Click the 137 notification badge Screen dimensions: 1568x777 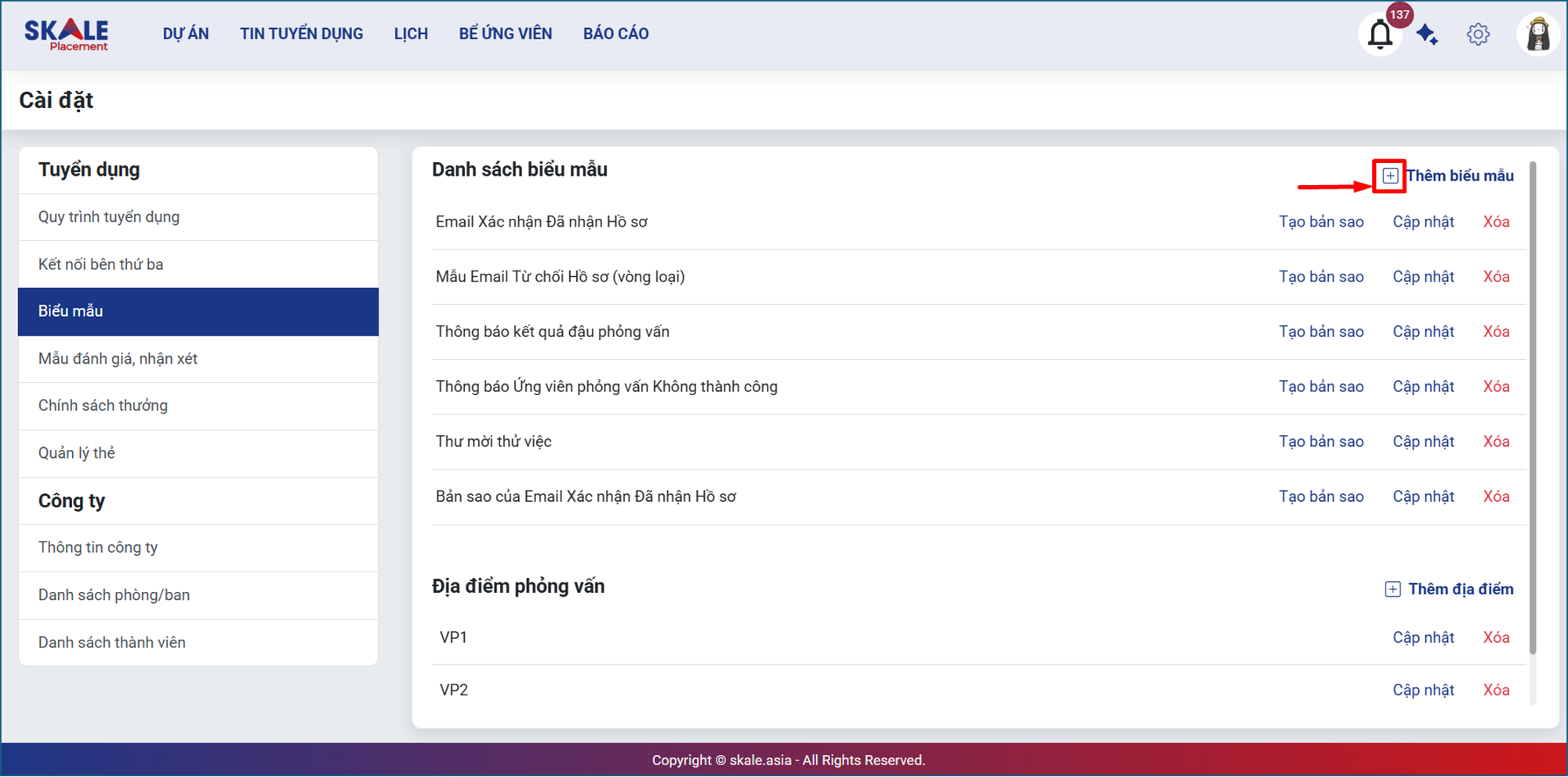(1399, 14)
